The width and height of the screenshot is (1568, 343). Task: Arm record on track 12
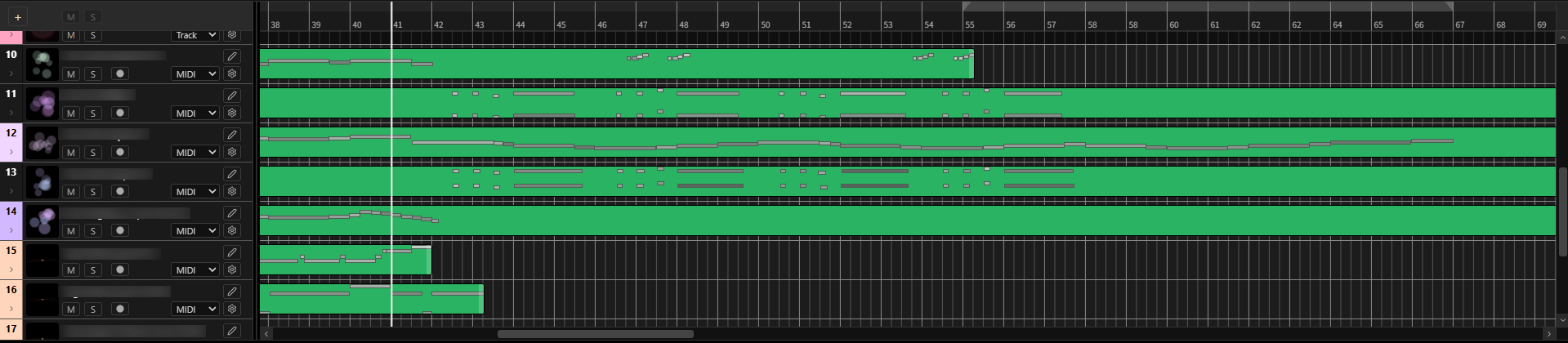(x=120, y=153)
